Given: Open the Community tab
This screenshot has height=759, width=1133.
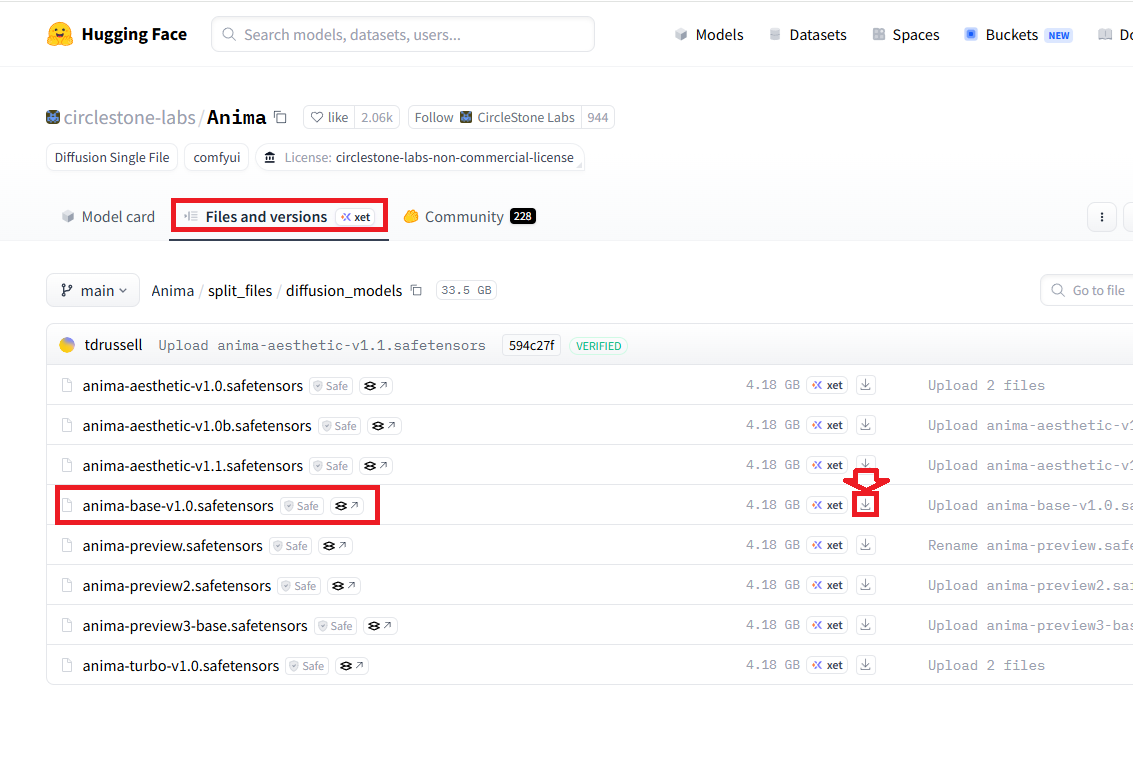Looking at the screenshot, I should (x=470, y=217).
